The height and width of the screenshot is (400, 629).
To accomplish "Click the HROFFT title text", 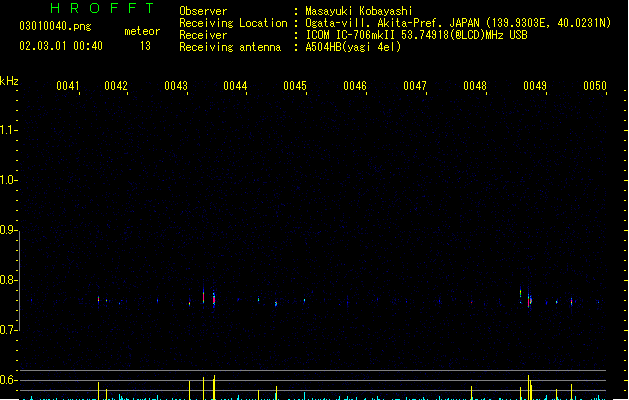I will click(x=102, y=8).
